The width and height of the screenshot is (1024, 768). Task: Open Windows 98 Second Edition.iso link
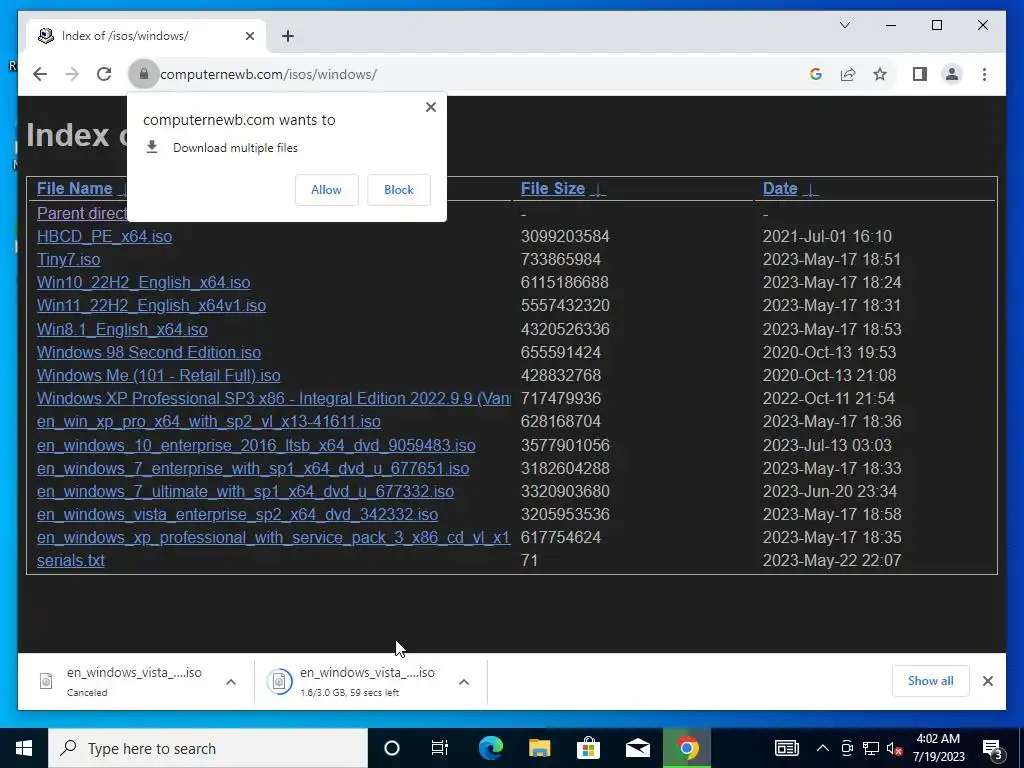tap(149, 353)
